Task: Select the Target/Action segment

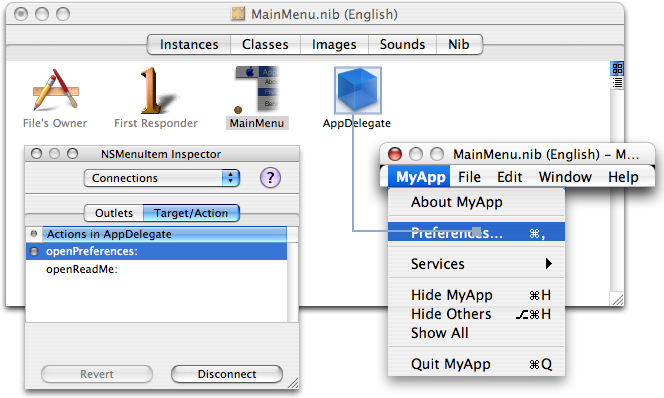Action: coord(191,213)
